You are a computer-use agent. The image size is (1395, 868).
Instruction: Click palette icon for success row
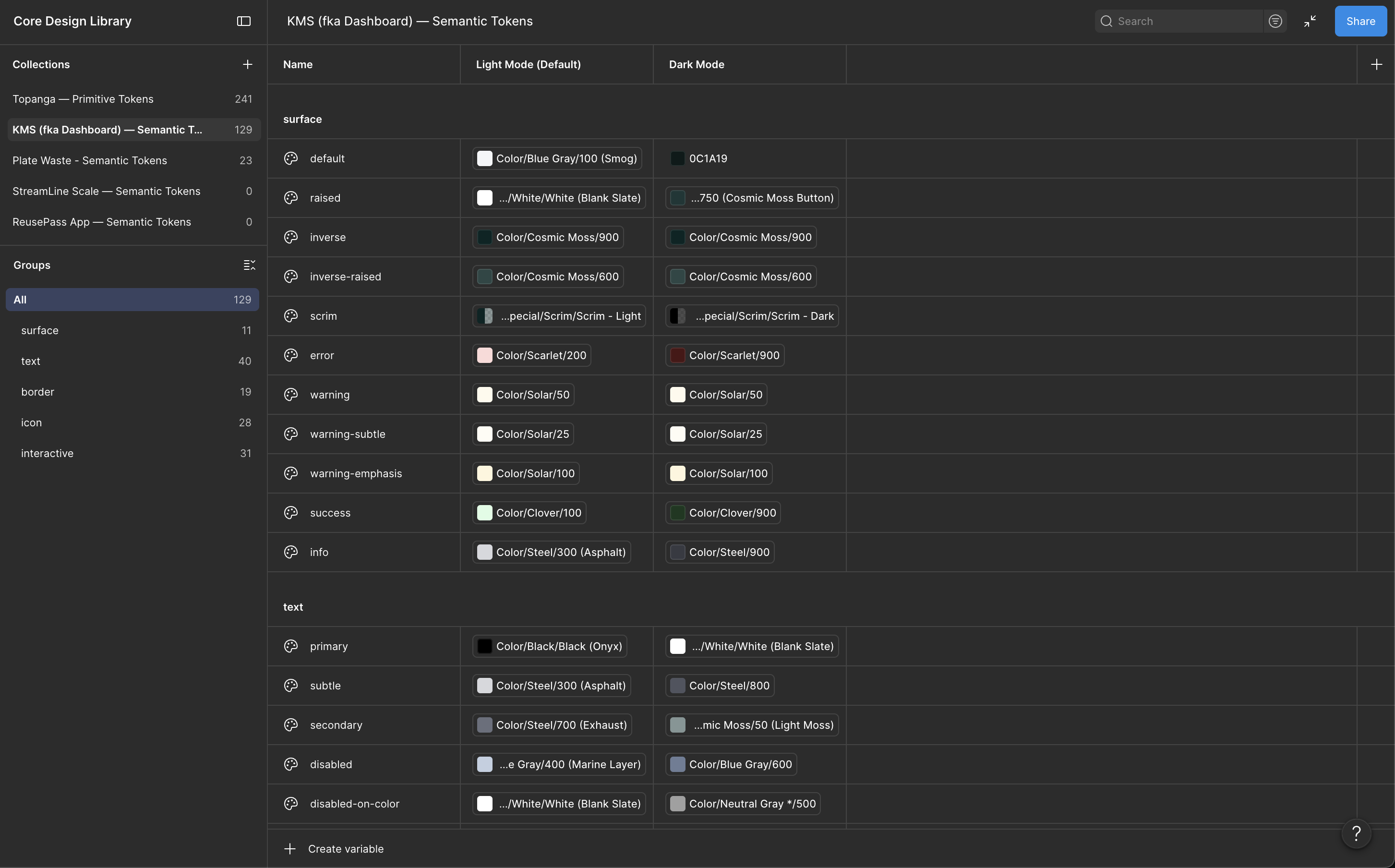click(x=291, y=513)
